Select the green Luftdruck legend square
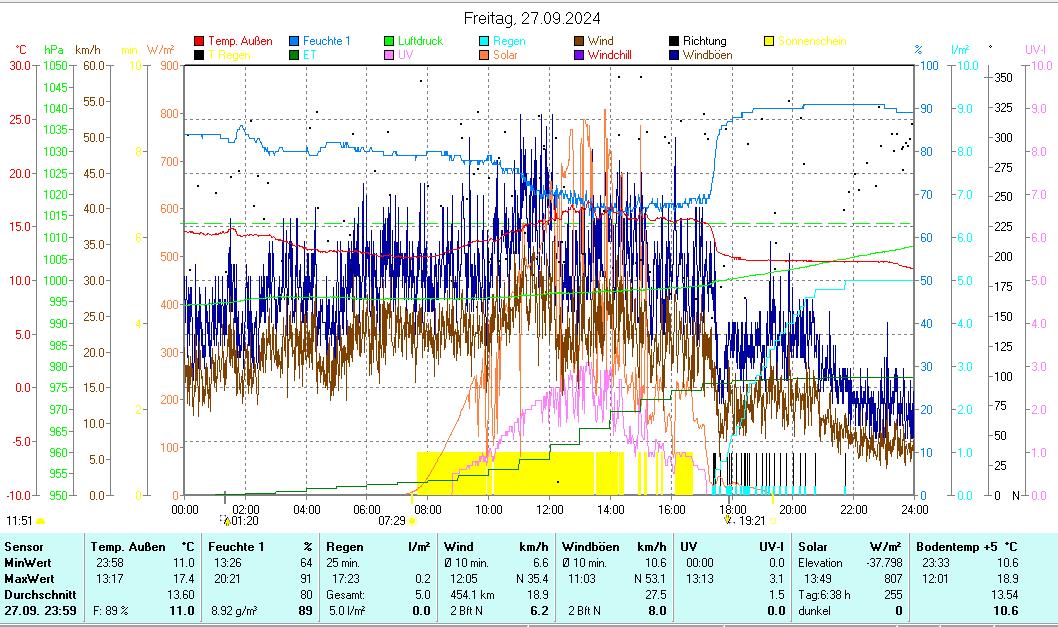Screen dimensions: 1058x627 [389, 42]
